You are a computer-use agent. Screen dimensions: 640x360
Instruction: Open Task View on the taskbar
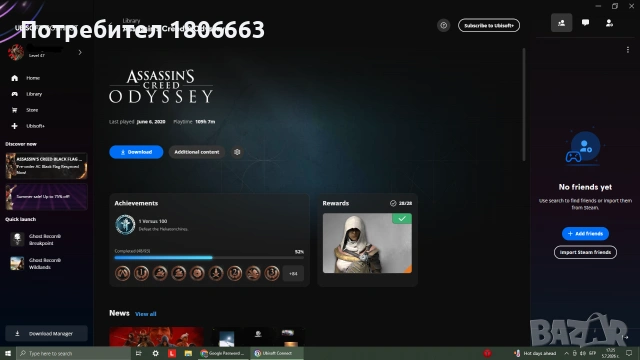(138, 353)
